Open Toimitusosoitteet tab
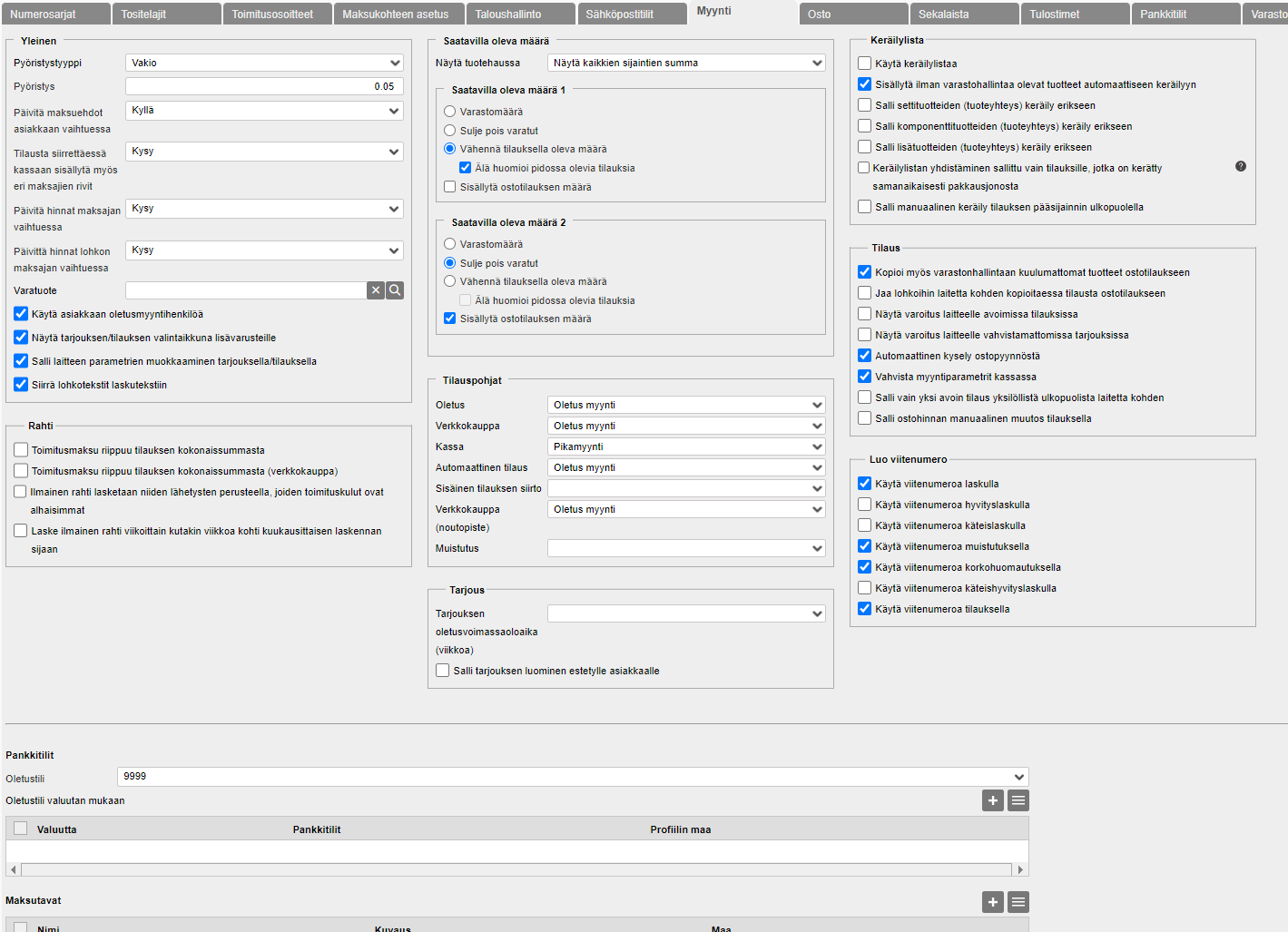 pos(278,14)
